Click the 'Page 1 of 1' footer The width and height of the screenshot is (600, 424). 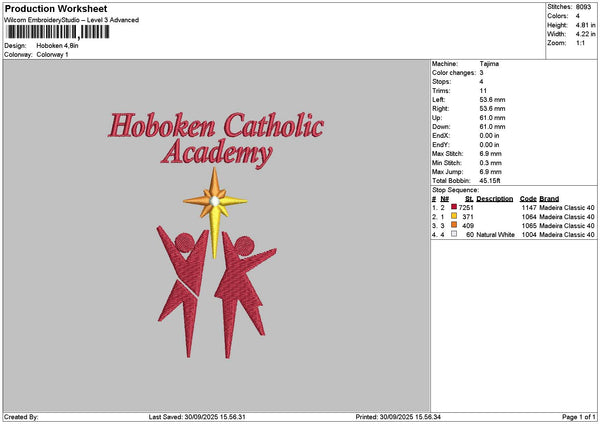[x=579, y=417]
